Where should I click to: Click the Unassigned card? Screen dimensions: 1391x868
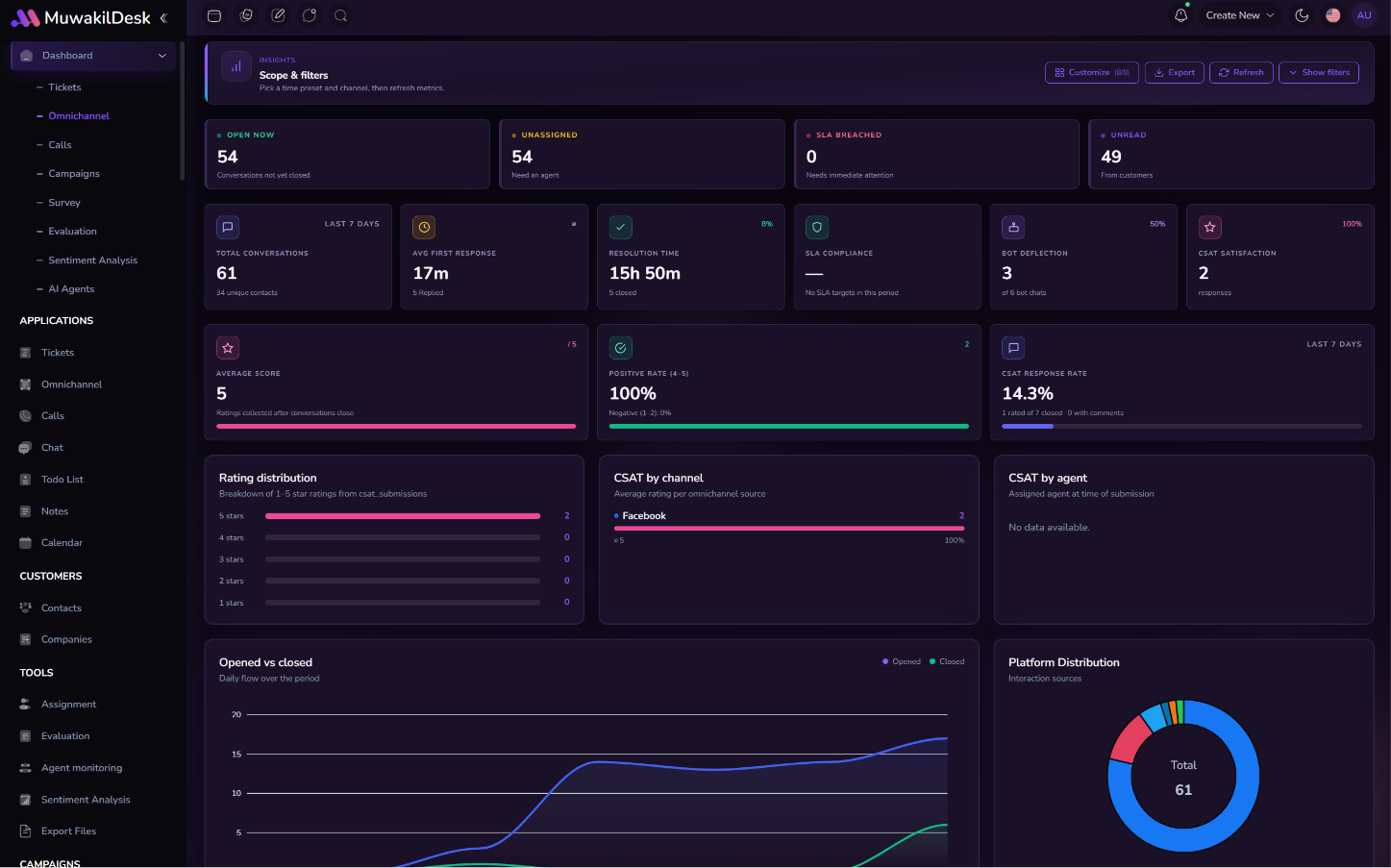[x=642, y=154]
